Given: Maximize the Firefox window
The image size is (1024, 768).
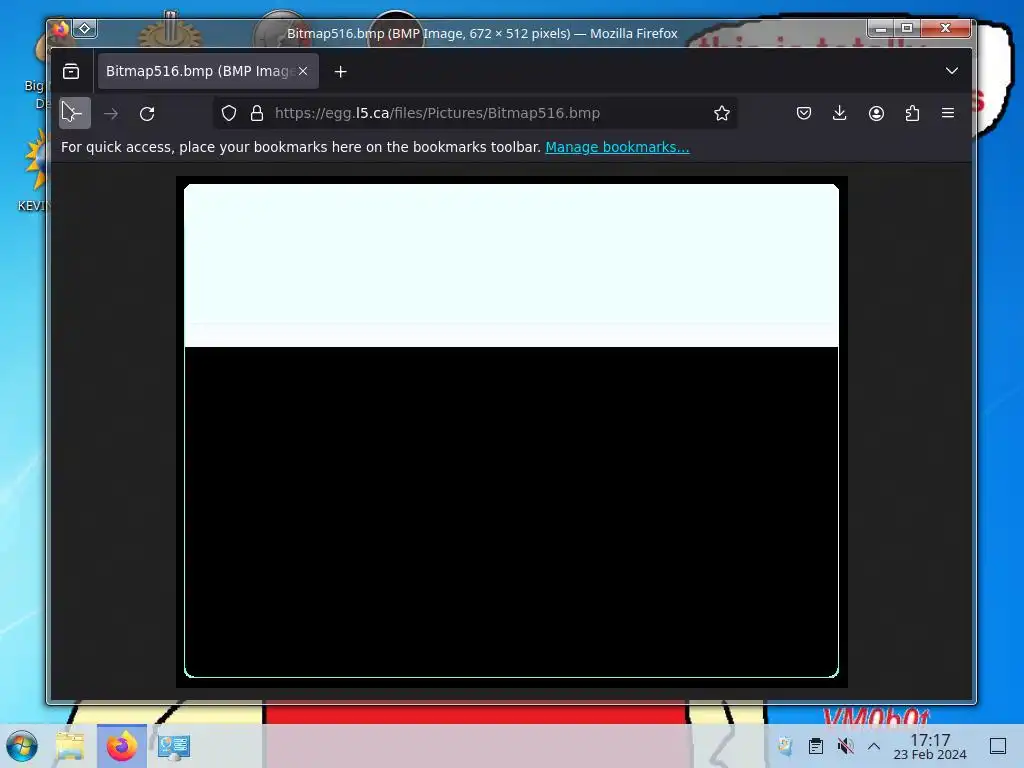Looking at the screenshot, I should click(x=907, y=28).
